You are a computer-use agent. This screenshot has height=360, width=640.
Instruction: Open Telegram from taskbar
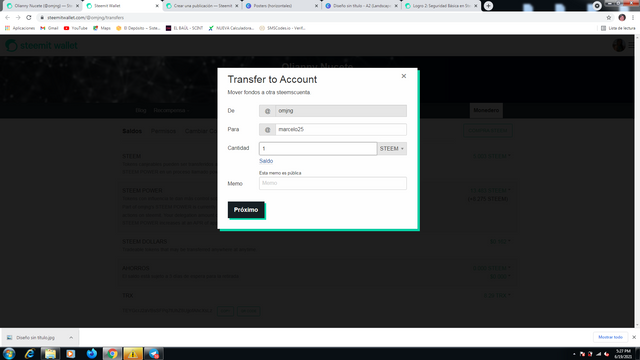tap(154, 353)
